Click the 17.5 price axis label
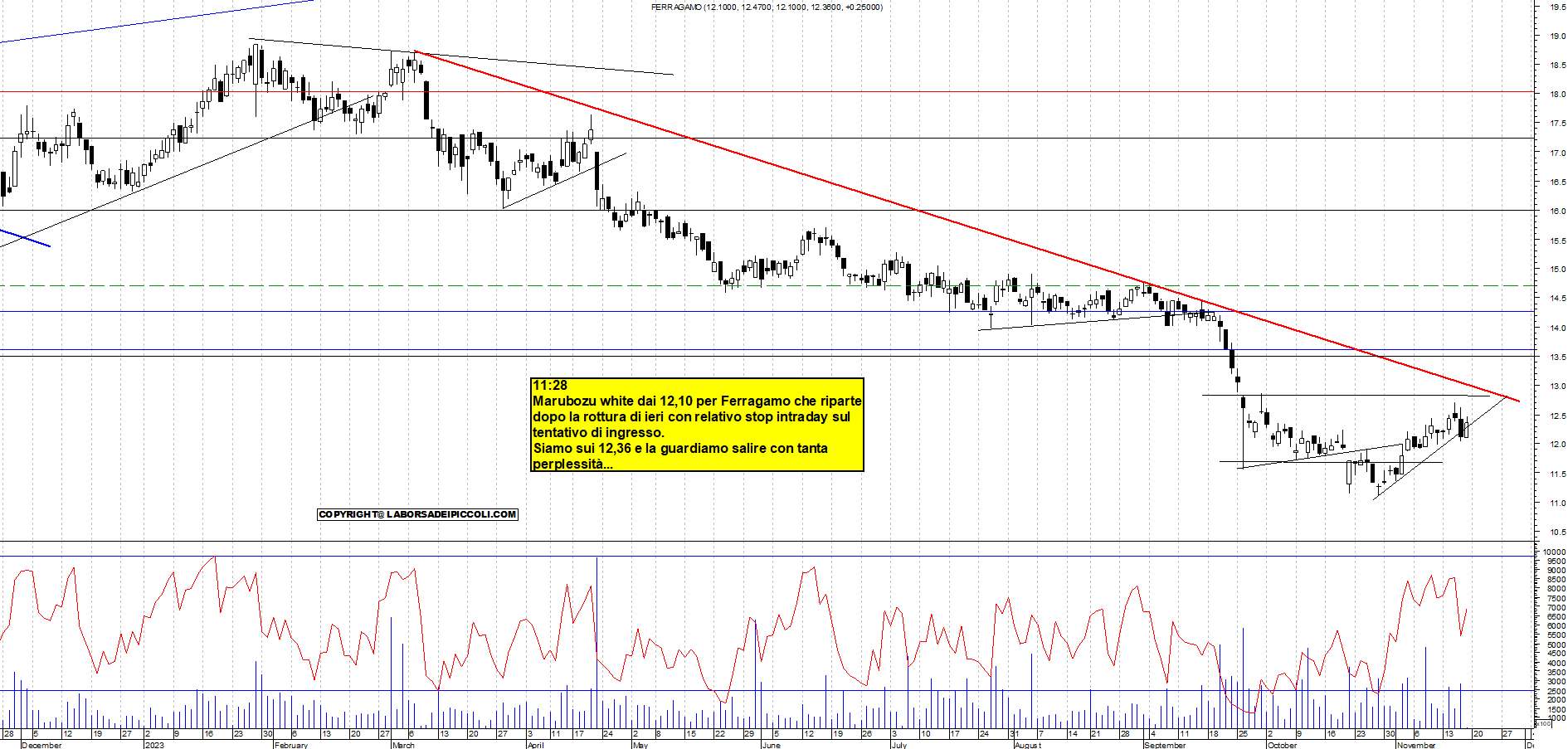Viewport: 1568px width, 749px height. (x=1557, y=123)
